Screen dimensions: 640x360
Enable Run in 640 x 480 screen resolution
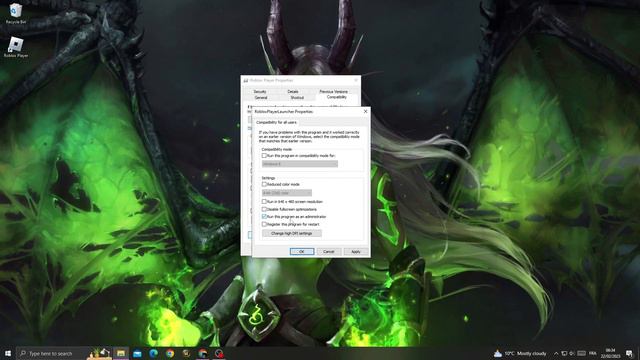[x=264, y=202]
